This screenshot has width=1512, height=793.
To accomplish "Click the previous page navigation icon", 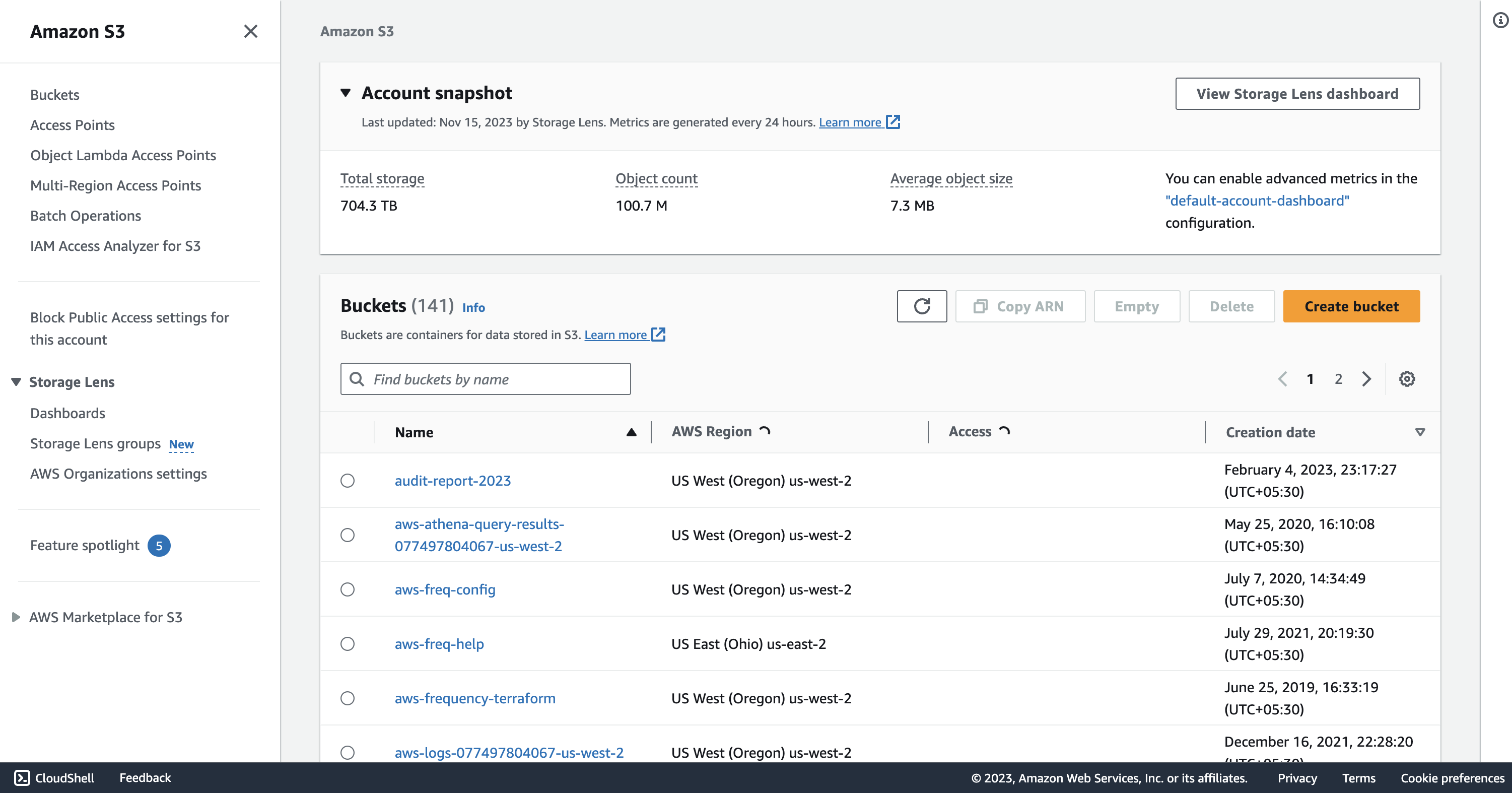I will (x=1282, y=378).
